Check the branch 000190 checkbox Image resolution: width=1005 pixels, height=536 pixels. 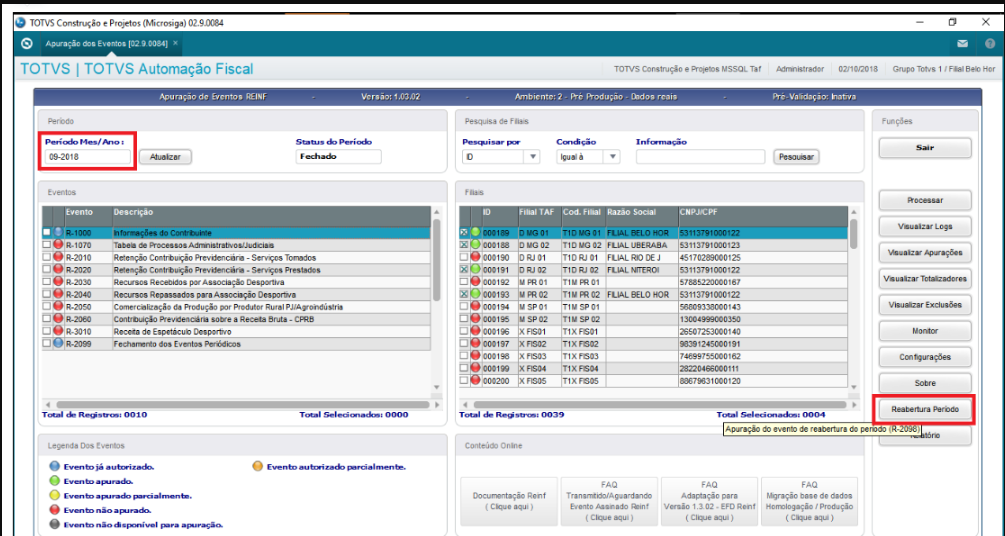(464, 257)
